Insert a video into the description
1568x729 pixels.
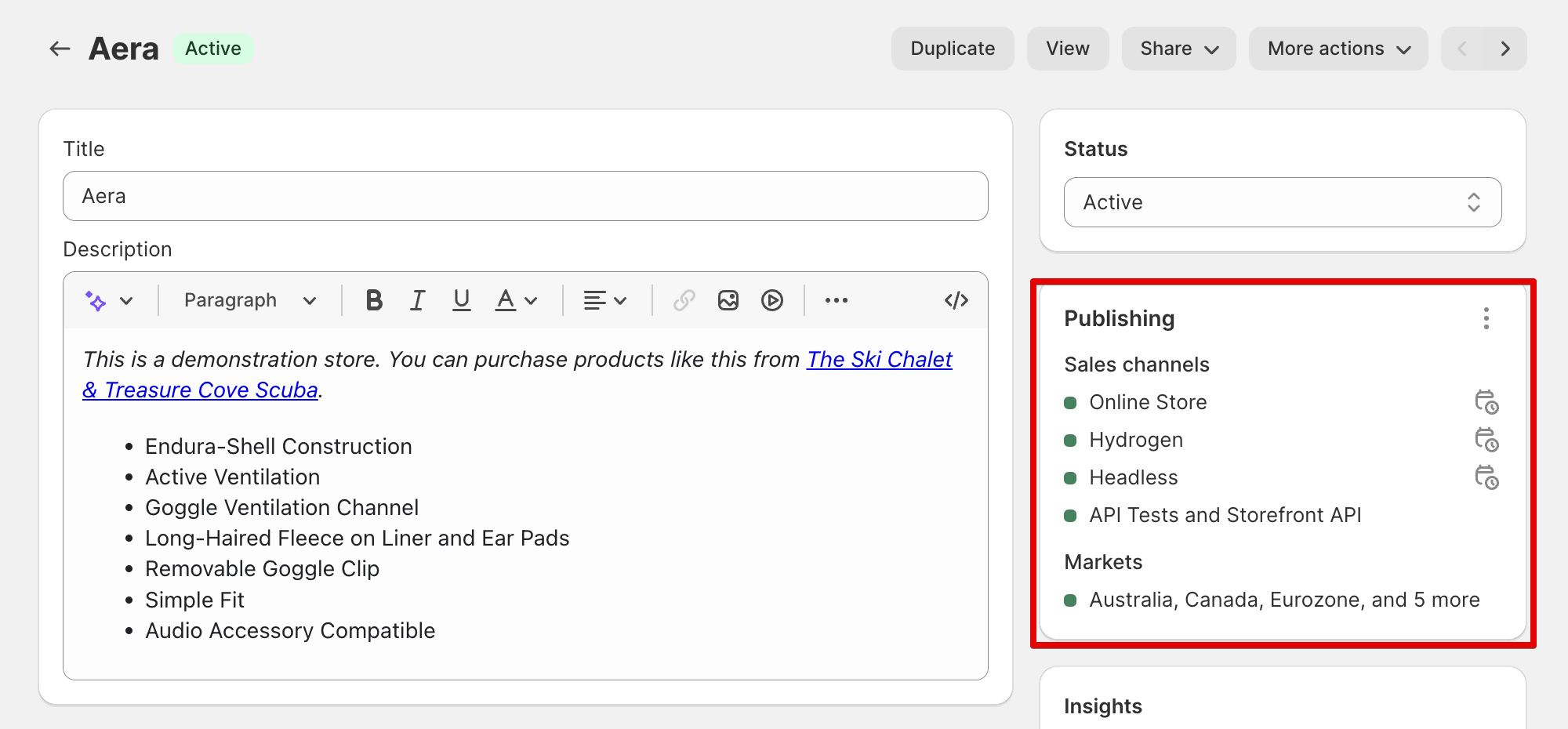(x=772, y=300)
